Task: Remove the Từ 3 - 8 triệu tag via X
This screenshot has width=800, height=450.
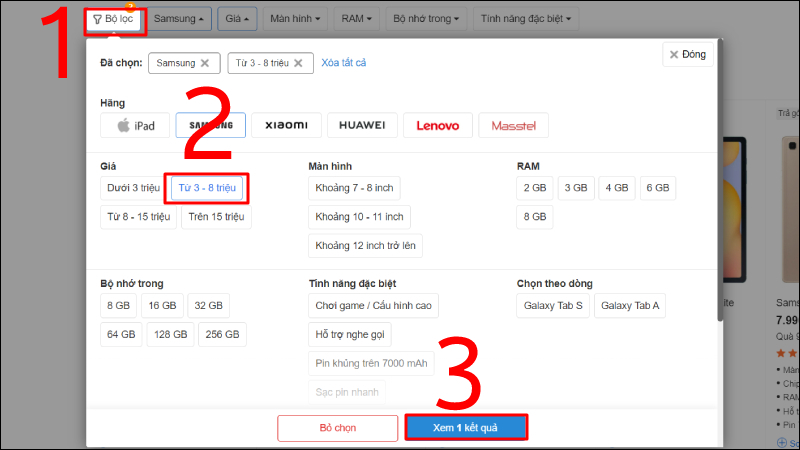Action: [x=298, y=63]
